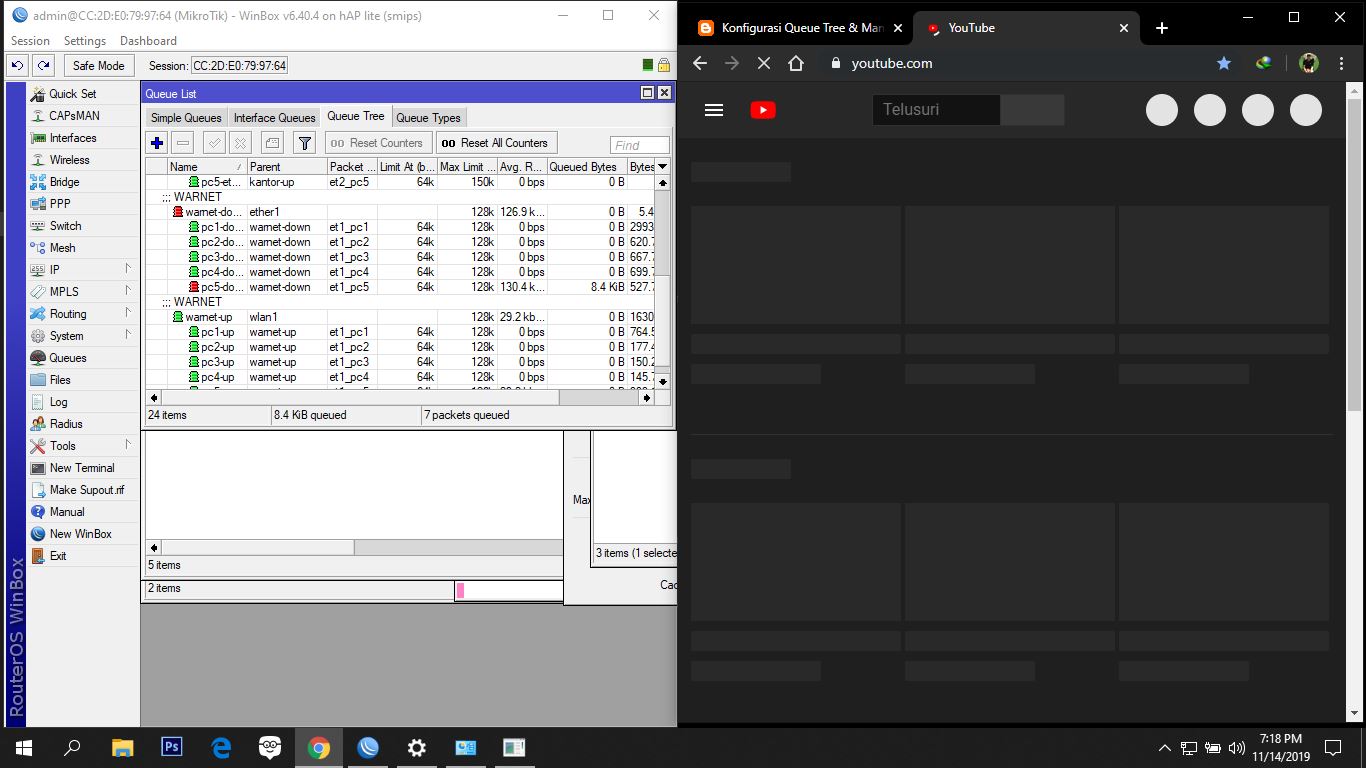This screenshot has height=768, width=1366.
Task: Show hidden icons in system tray
Action: pos(1164,748)
